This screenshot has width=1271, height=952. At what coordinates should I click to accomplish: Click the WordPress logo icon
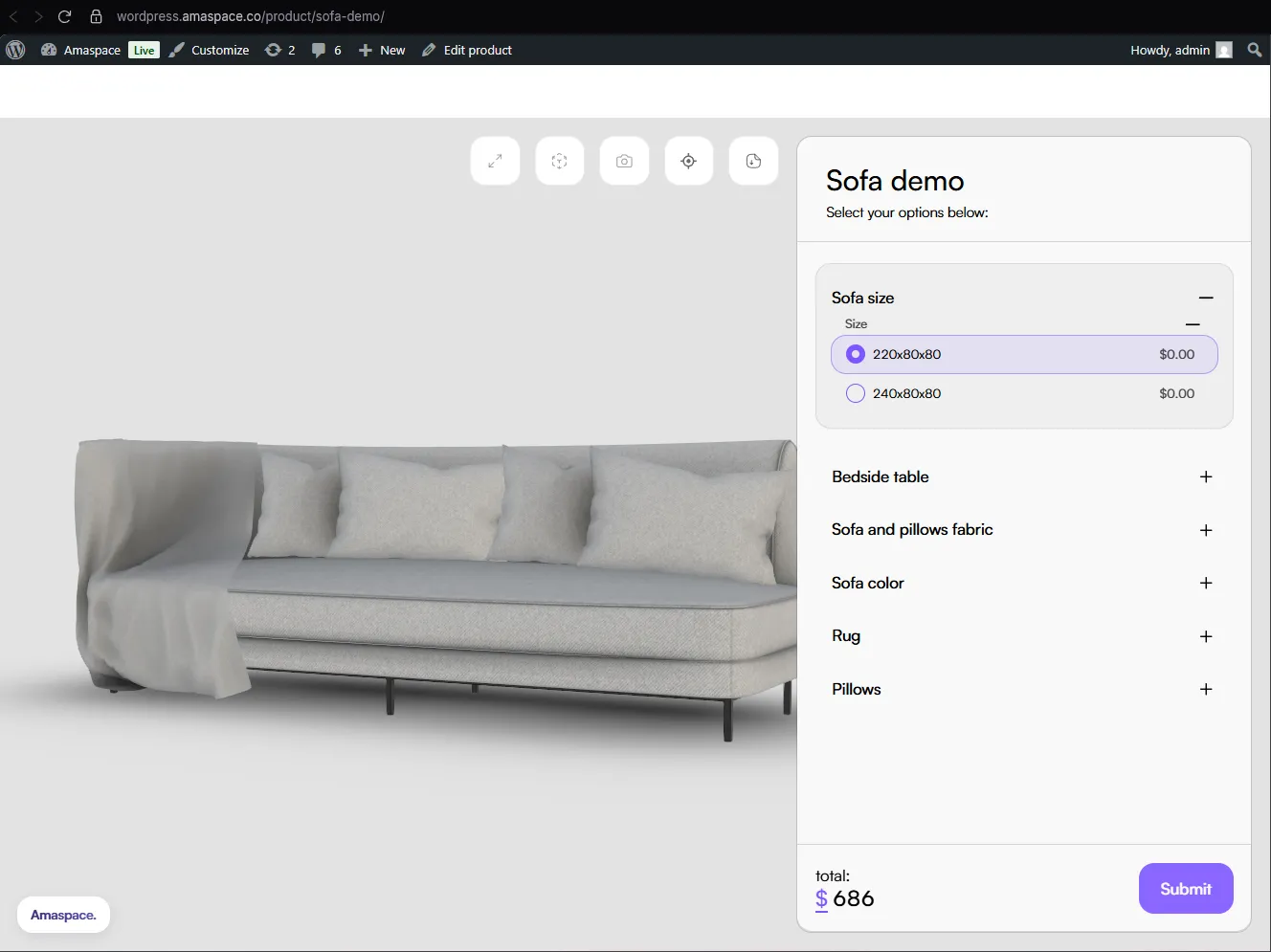coord(15,50)
